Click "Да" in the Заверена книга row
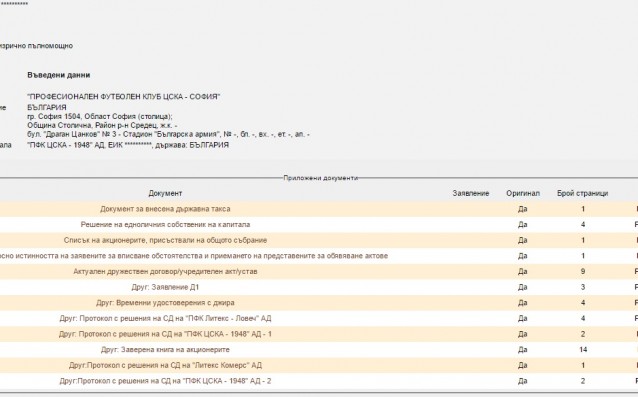The width and height of the screenshot is (638, 397). click(x=523, y=350)
